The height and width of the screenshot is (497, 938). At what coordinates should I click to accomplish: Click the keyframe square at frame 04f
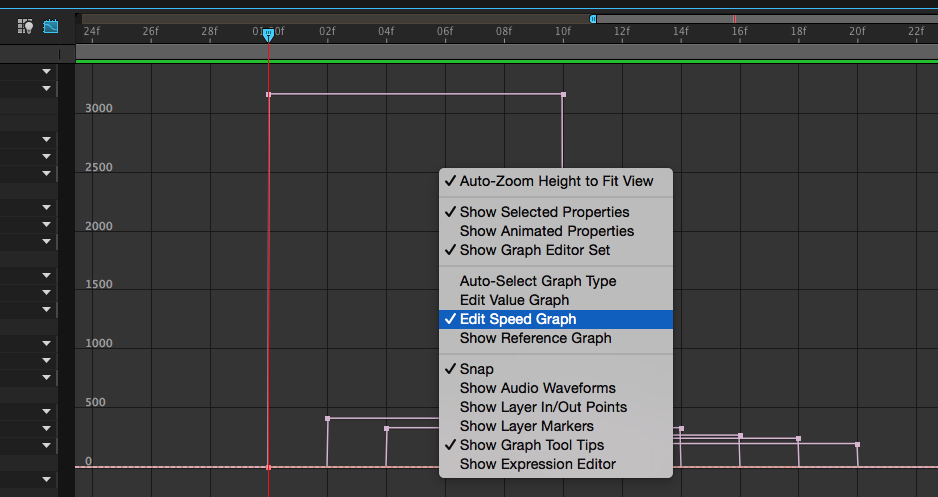(x=386, y=428)
